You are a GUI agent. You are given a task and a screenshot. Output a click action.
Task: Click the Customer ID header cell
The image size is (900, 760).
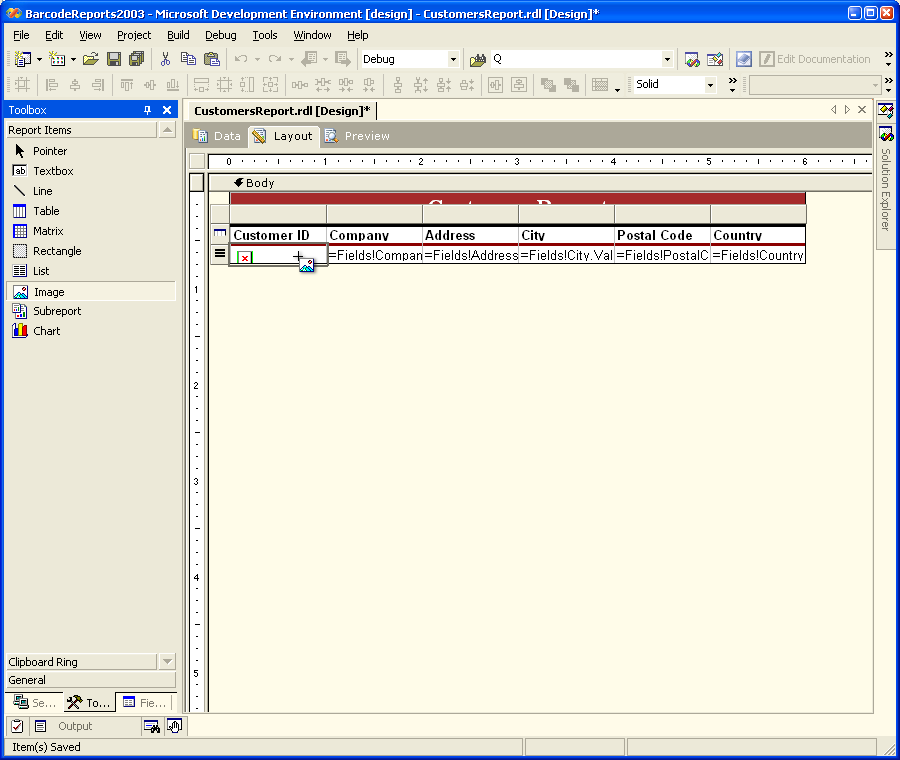pos(277,236)
